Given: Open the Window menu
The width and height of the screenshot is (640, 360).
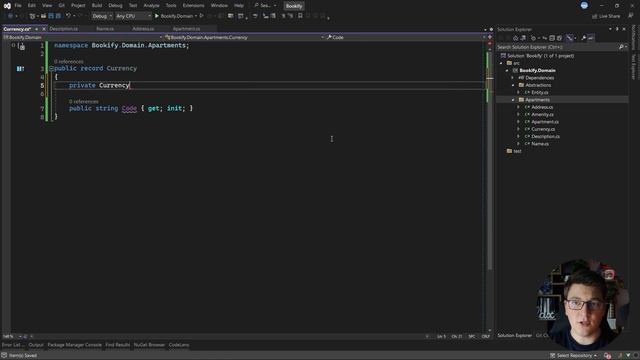Looking at the screenshot, I should (x=219, y=6).
